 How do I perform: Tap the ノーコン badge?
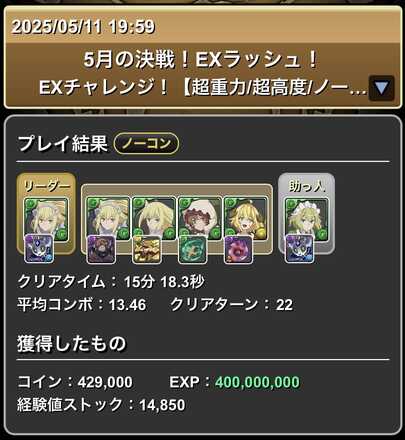tap(146, 144)
